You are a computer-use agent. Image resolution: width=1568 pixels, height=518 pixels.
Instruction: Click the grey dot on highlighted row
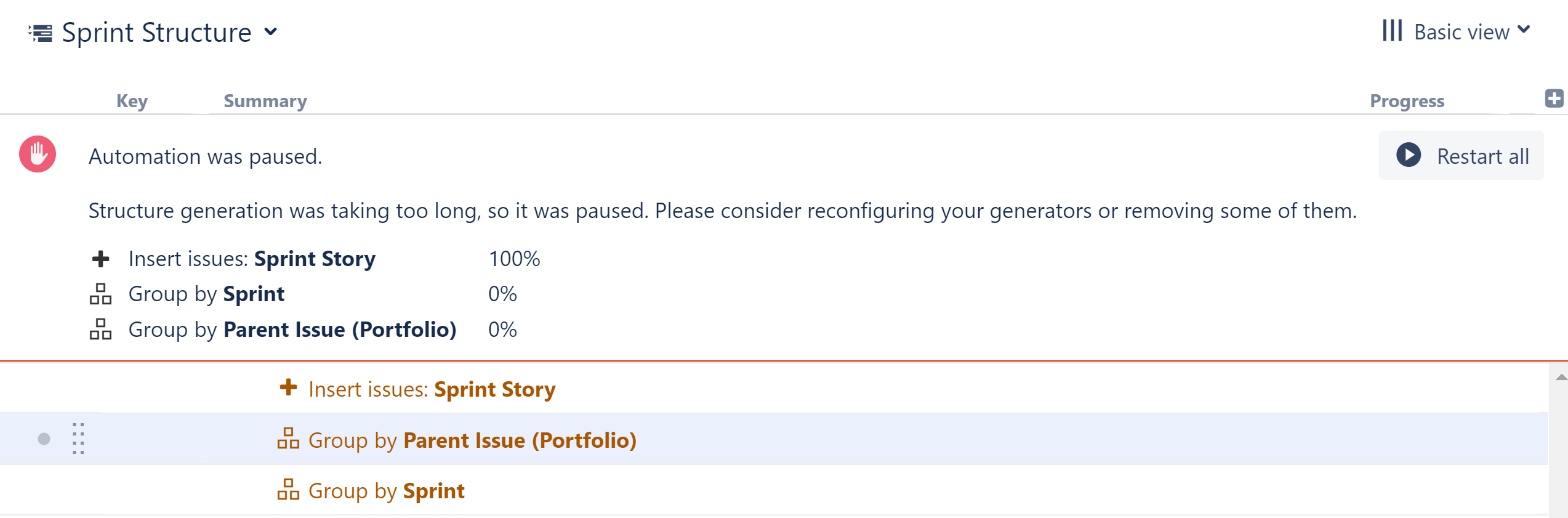tap(44, 439)
